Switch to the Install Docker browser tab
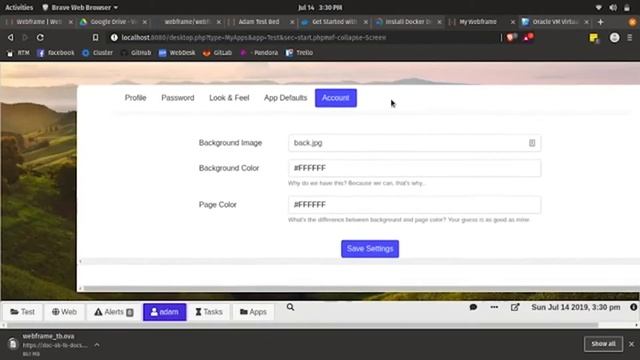The width and height of the screenshot is (640, 360). click(x=407, y=22)
